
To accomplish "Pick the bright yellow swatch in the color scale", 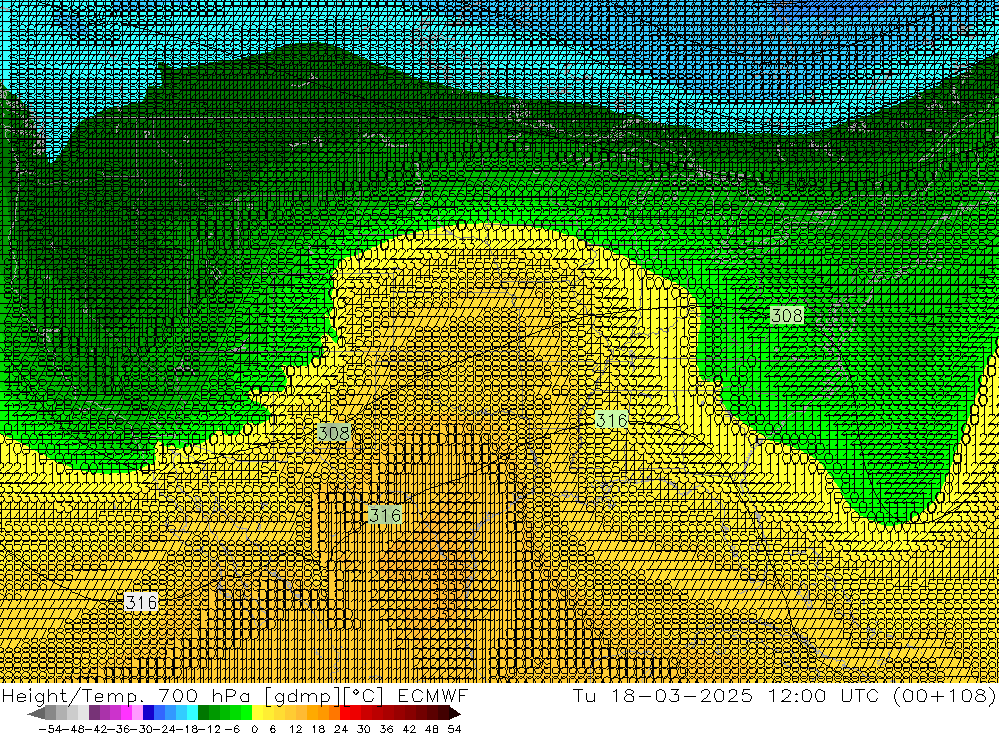I will coord(257,713).
